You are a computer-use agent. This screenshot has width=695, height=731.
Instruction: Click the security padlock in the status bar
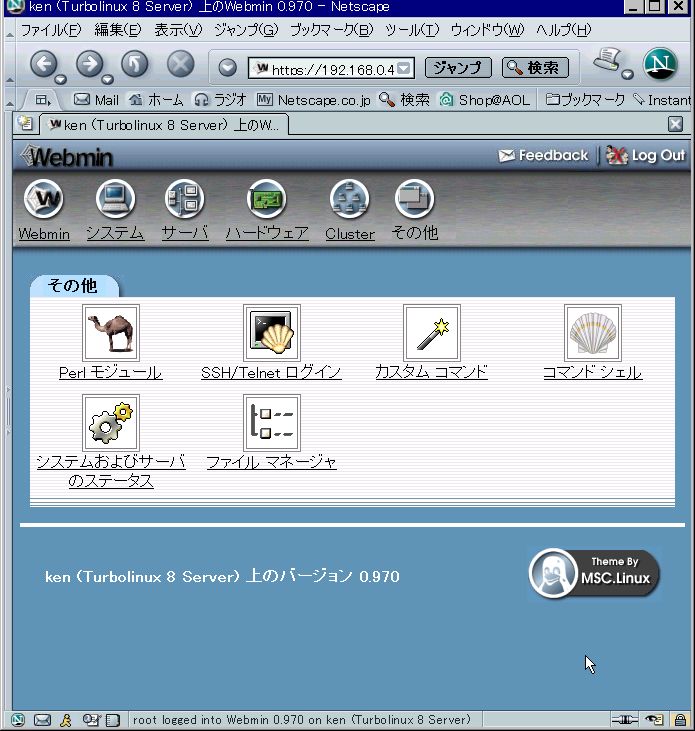click(x=680, y=720)
